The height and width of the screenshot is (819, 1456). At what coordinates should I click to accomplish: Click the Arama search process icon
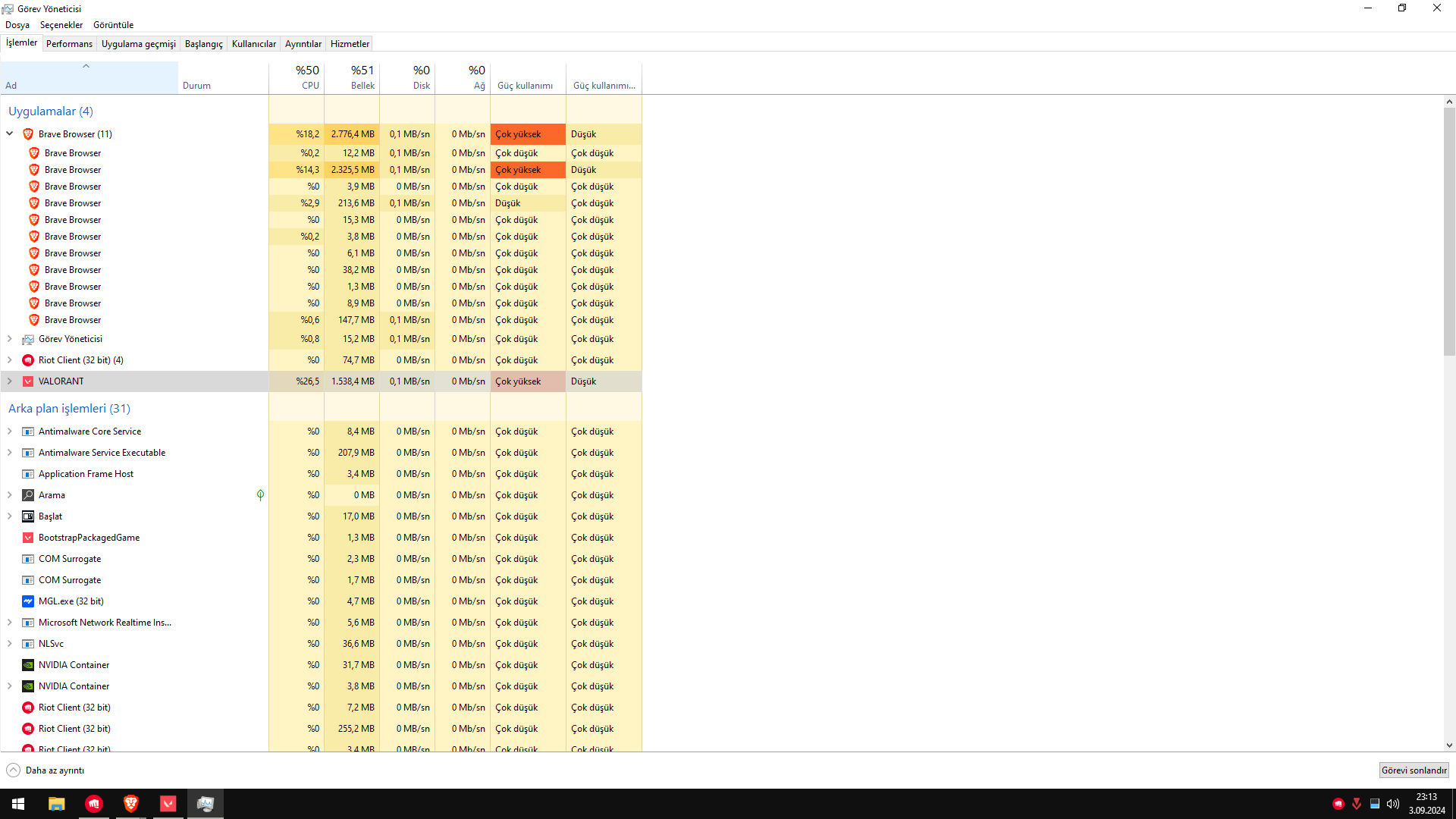click(28, 495)
